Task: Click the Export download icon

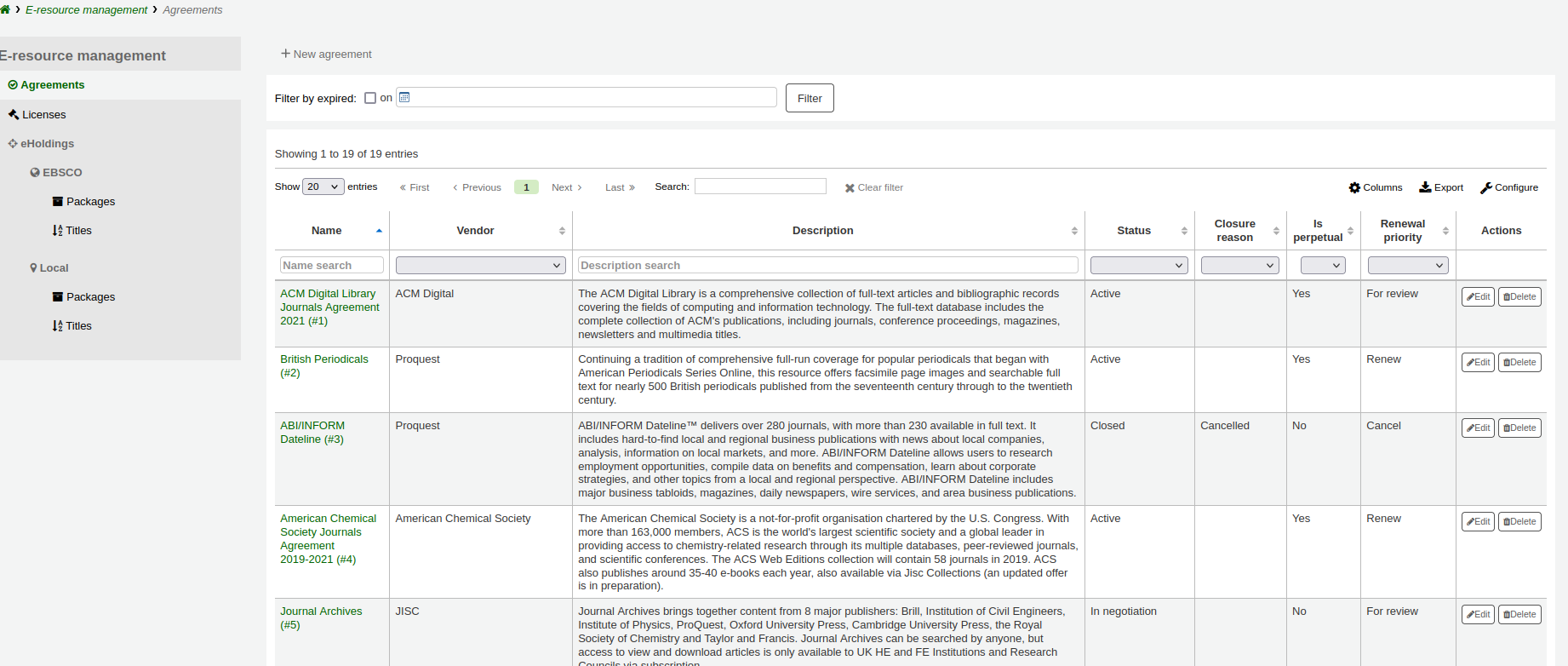Action: click(x=1425, y=187)
